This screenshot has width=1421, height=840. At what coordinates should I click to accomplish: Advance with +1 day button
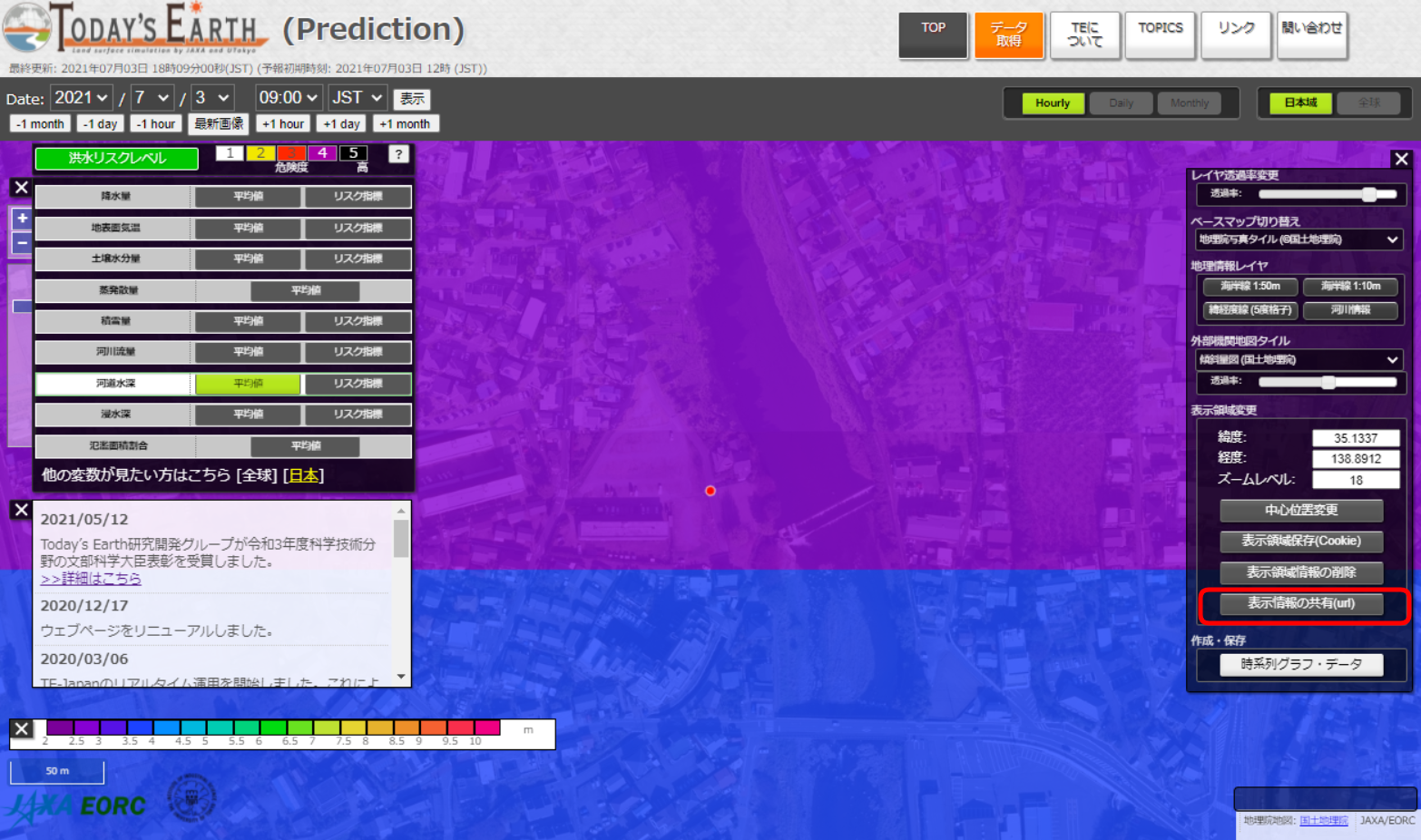tap(342, 124)
